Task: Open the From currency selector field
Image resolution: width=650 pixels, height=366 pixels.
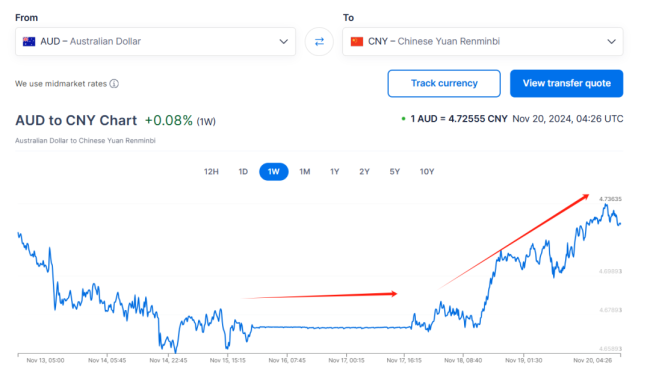Action: 155,41
